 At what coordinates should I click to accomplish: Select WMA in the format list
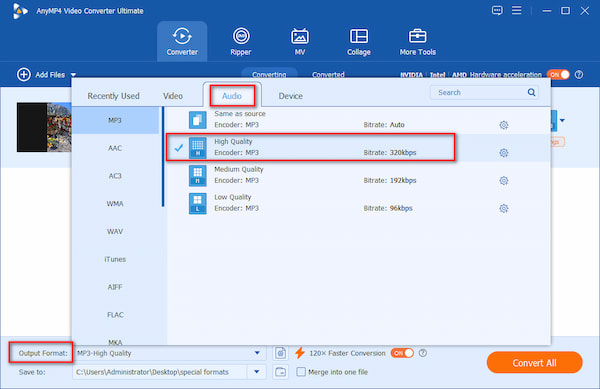(115, 204)
